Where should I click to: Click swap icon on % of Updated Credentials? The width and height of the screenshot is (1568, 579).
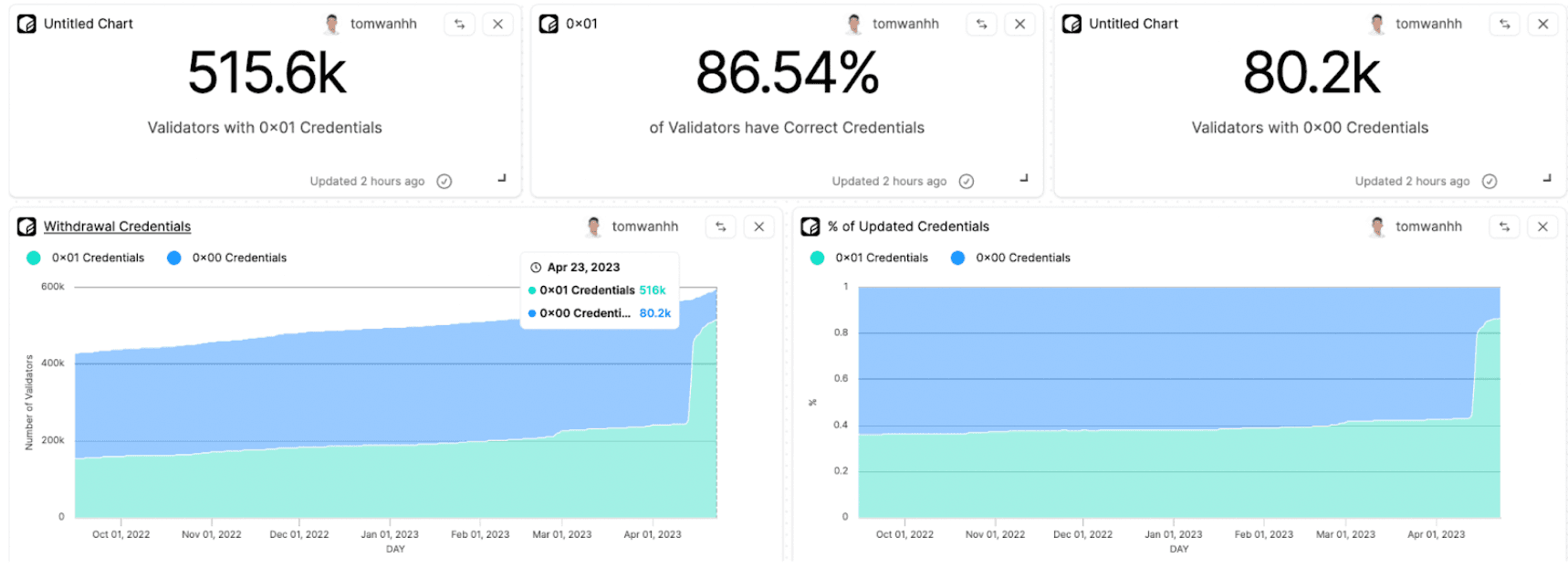point(1505,227)
